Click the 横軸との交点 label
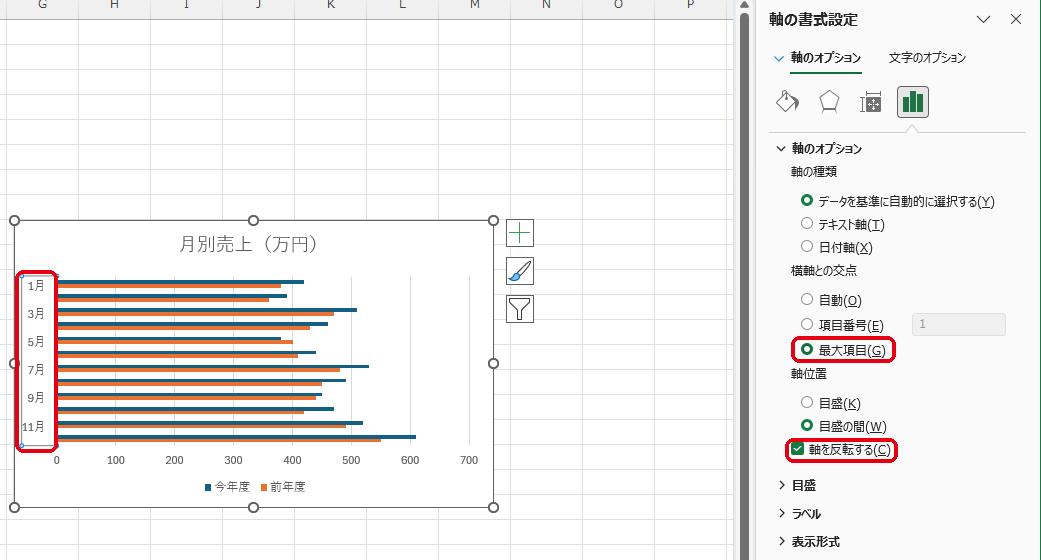Image resolution: width=1041 pixels, height=560 pixels. click(824, 271)
